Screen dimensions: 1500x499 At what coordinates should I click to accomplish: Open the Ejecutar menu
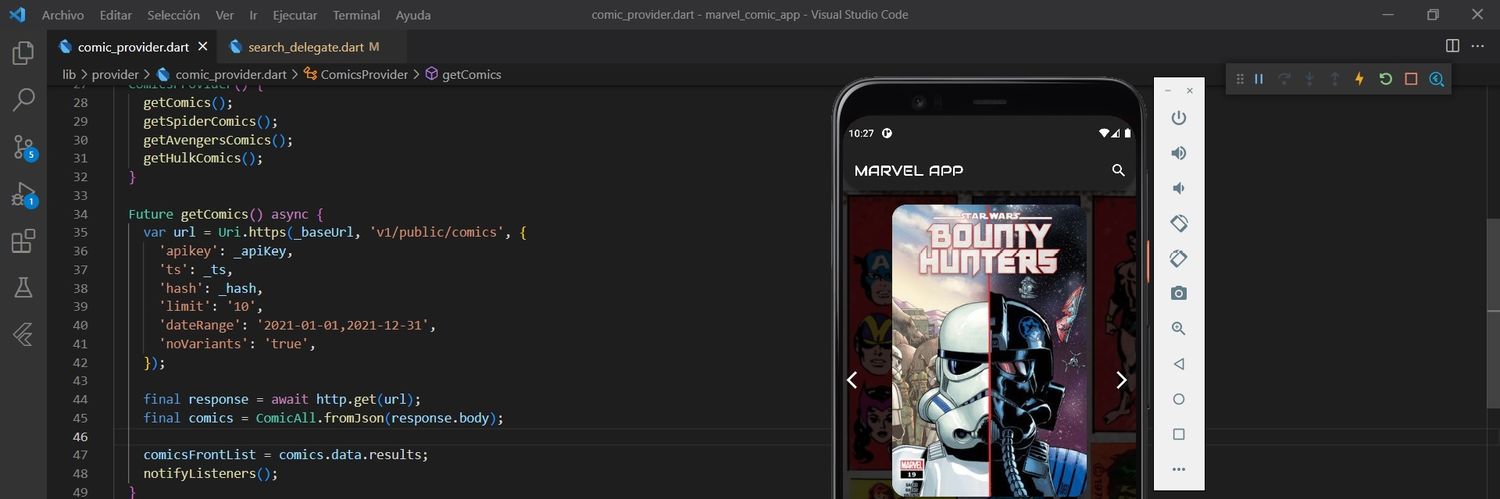tap(295, 15)
